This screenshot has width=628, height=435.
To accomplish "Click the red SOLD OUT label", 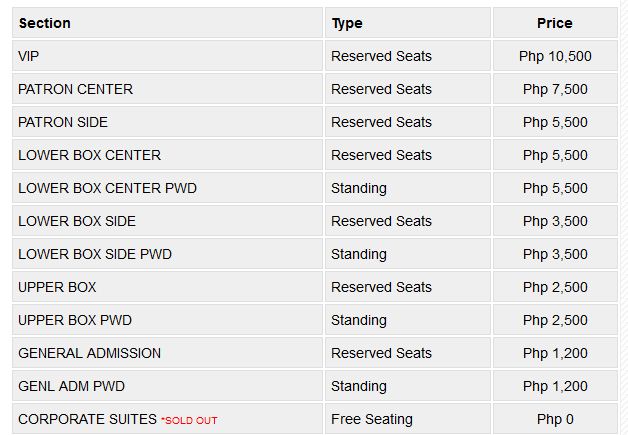I will pos(189,420).
